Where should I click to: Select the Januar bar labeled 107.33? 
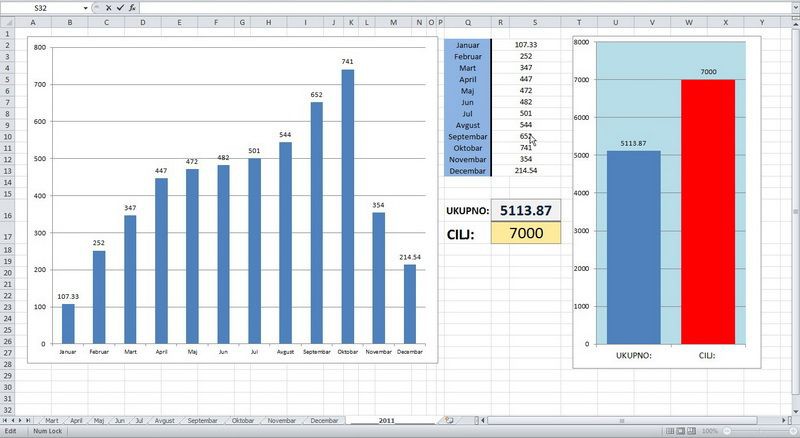(x=68, y=324)
